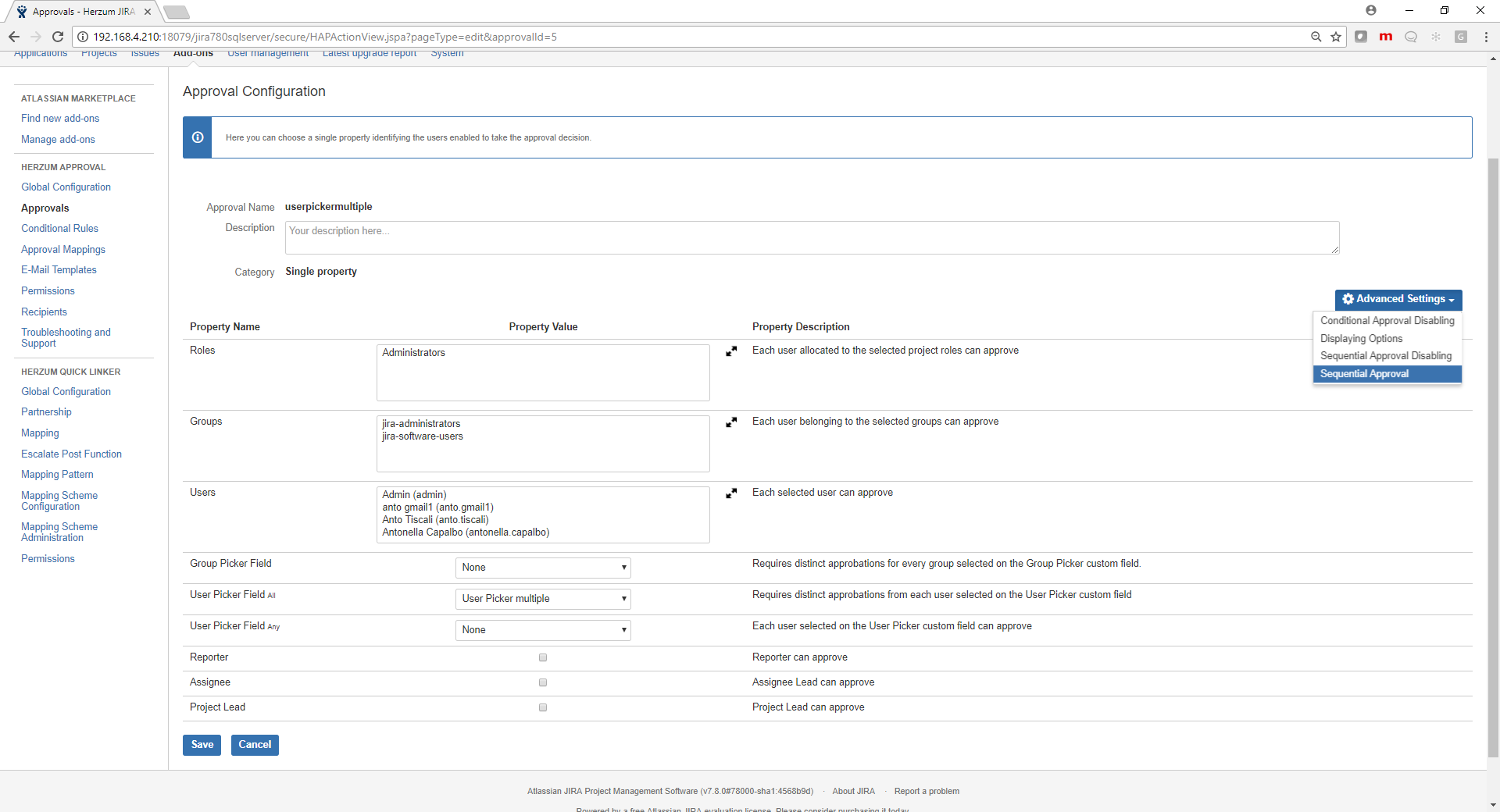Click the browser address bar URL
Screen dimensions: 1500x812
click(324, 37)
